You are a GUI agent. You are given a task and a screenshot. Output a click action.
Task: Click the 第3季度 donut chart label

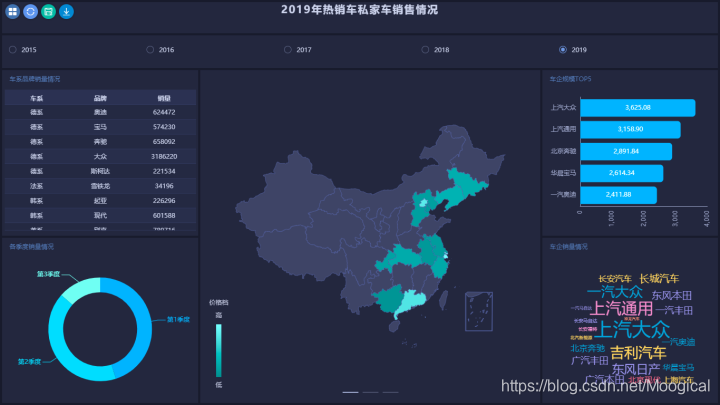point(48,274)
